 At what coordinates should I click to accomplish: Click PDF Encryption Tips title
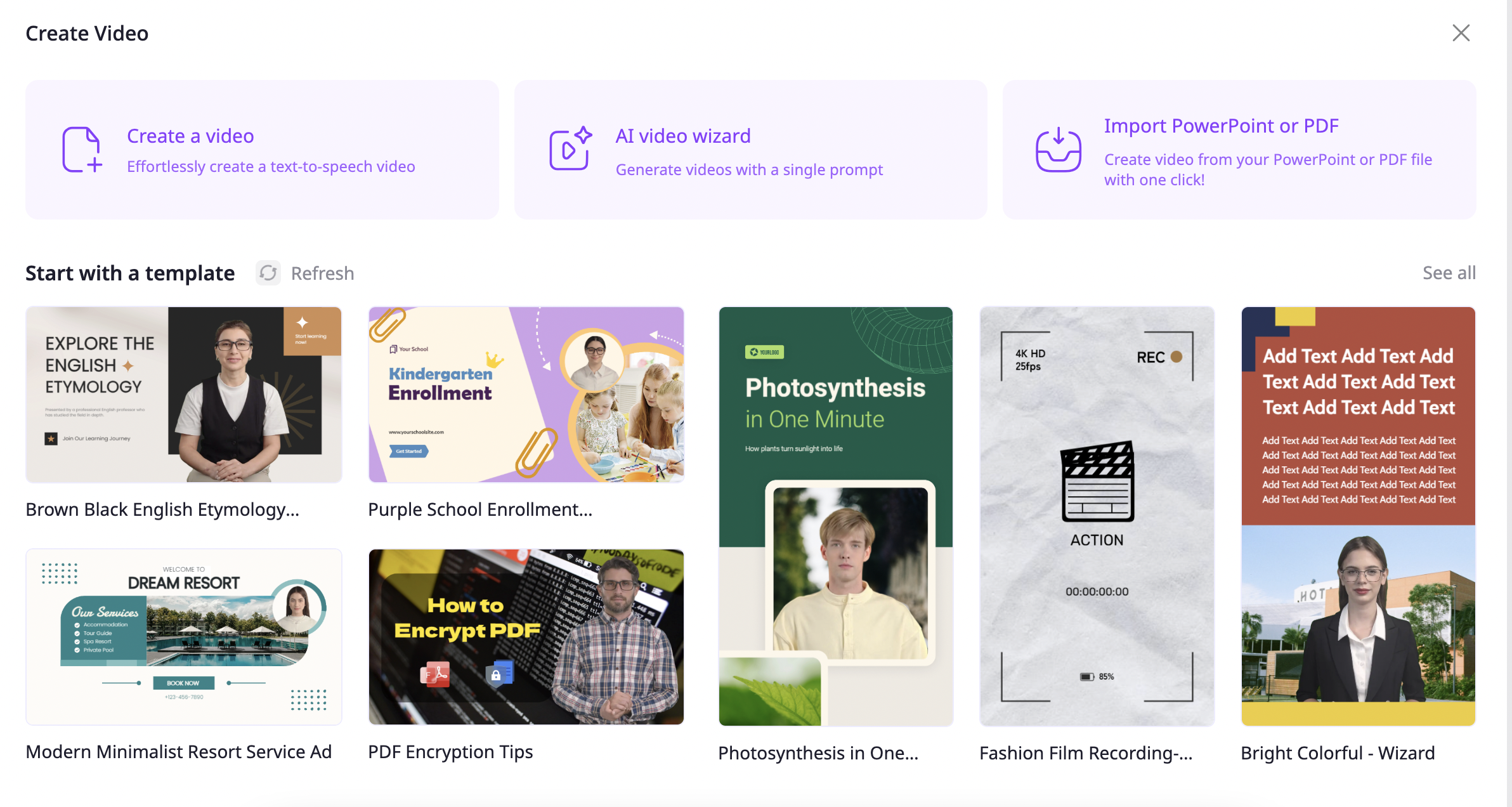coord(450,752)
